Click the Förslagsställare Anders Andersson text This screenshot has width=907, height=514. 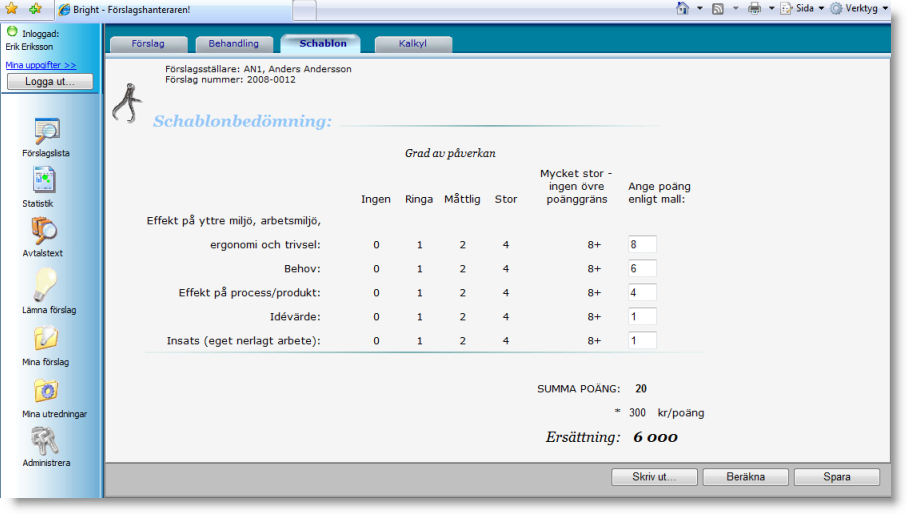[x=258, y=69]
